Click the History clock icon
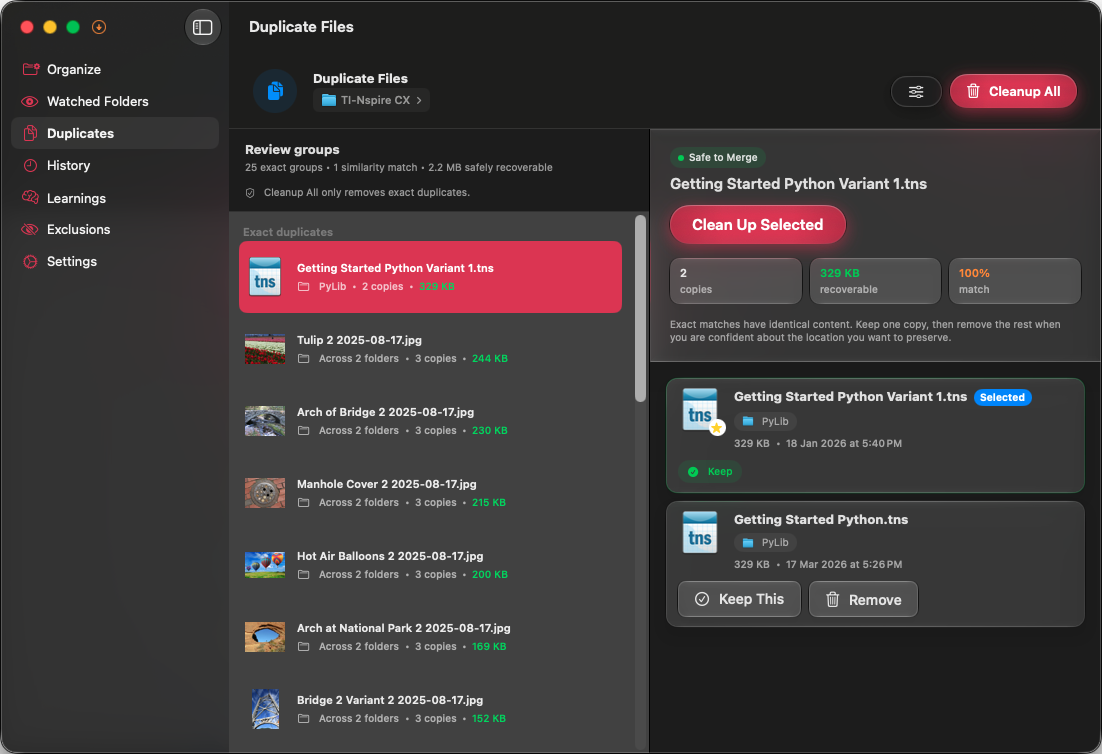The height and width of the screenshot is (754, 1102). 30,166
